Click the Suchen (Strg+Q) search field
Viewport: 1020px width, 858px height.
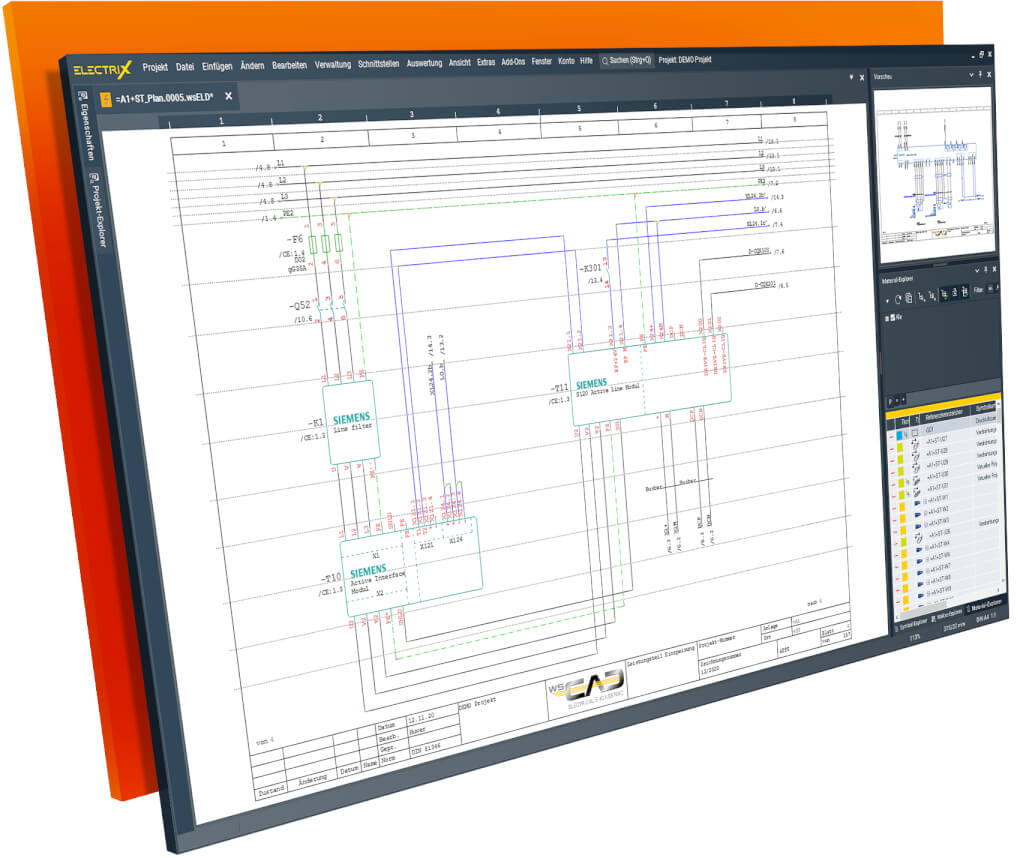click(x=626, y=60)
